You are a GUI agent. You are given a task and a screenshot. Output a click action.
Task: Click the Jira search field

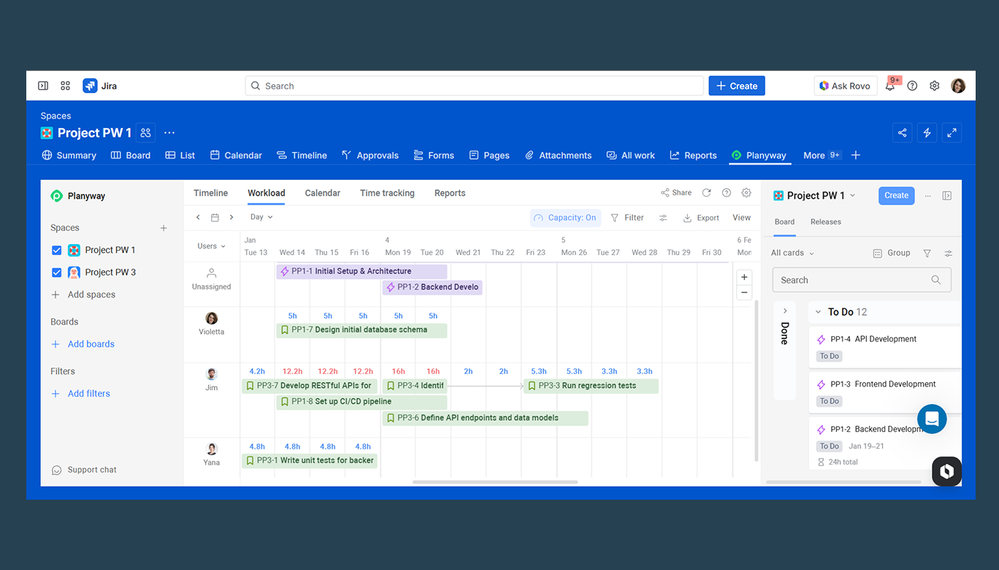tap(474, 86)
